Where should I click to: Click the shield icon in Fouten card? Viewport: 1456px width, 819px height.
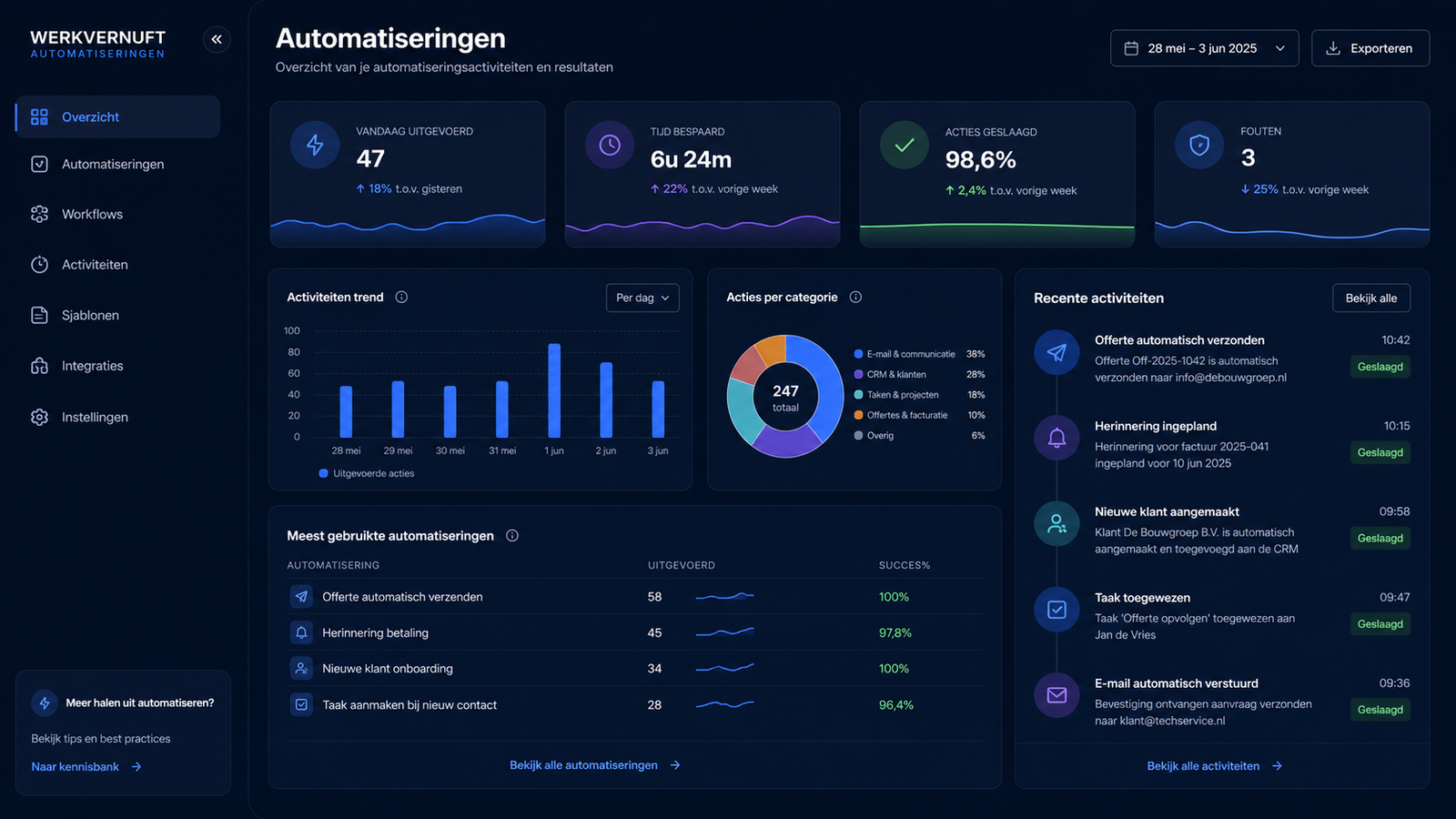coord(1199,145)
